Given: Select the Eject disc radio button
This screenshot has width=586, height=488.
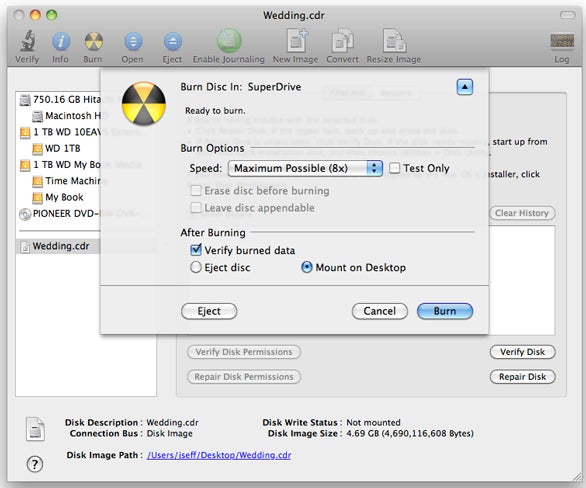Looking at the screenshot, I should tap(196, 267).
